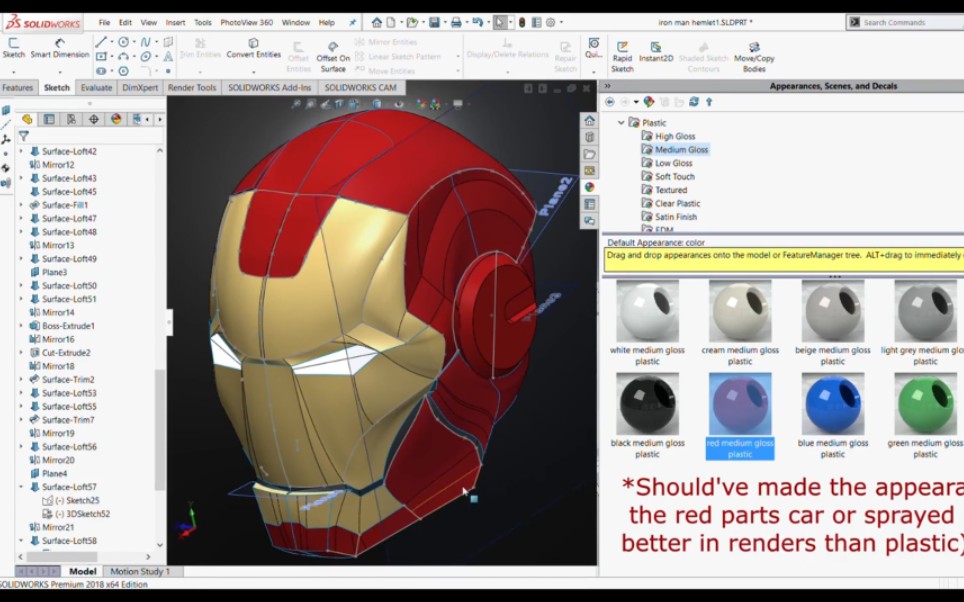
Task: Select the Soft Touch plastic category
Action: pyautogui.click(x=673, y=176)
